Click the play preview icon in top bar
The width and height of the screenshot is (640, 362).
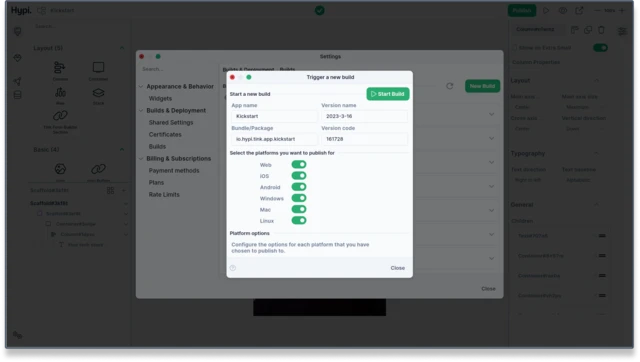546,11
